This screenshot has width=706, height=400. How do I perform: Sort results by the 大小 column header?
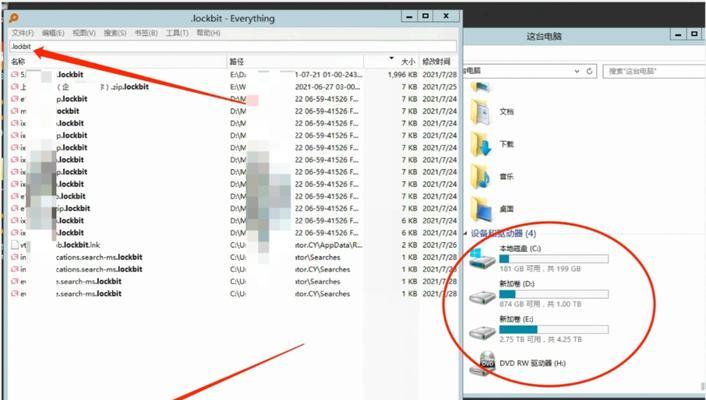coord(391,62)
